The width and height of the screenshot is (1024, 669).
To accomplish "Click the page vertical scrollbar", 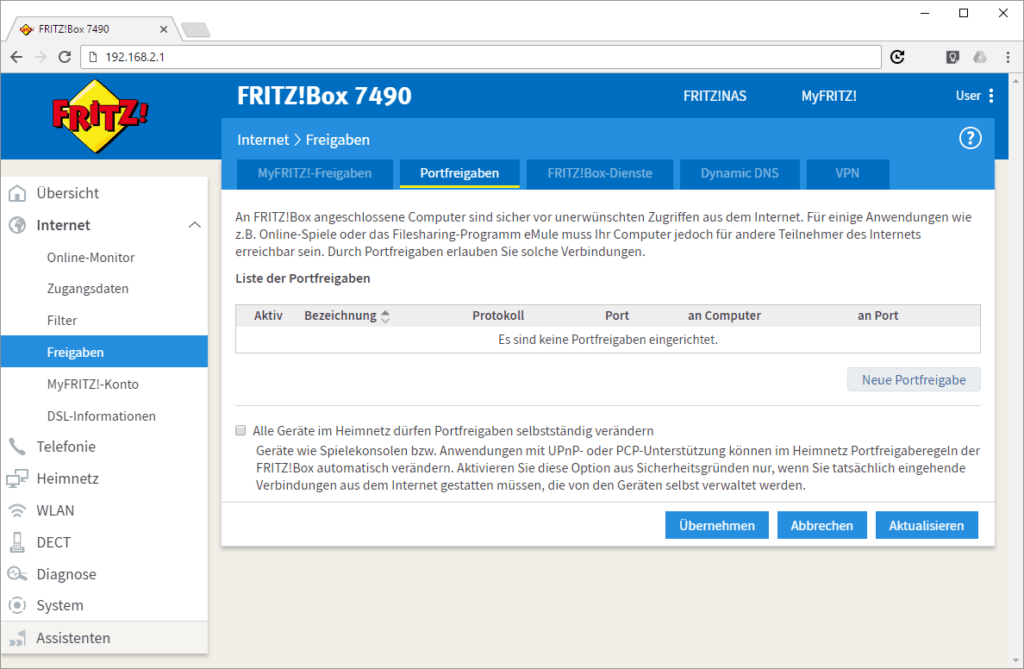I will (1016, 369).
